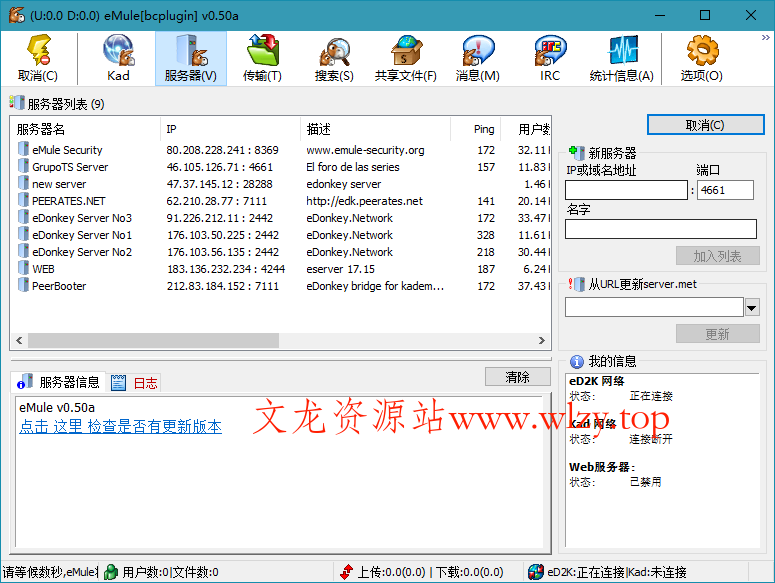Click the Update (更新) button
This screenshot has width=775, height=583.
click(x=718, y=334)
